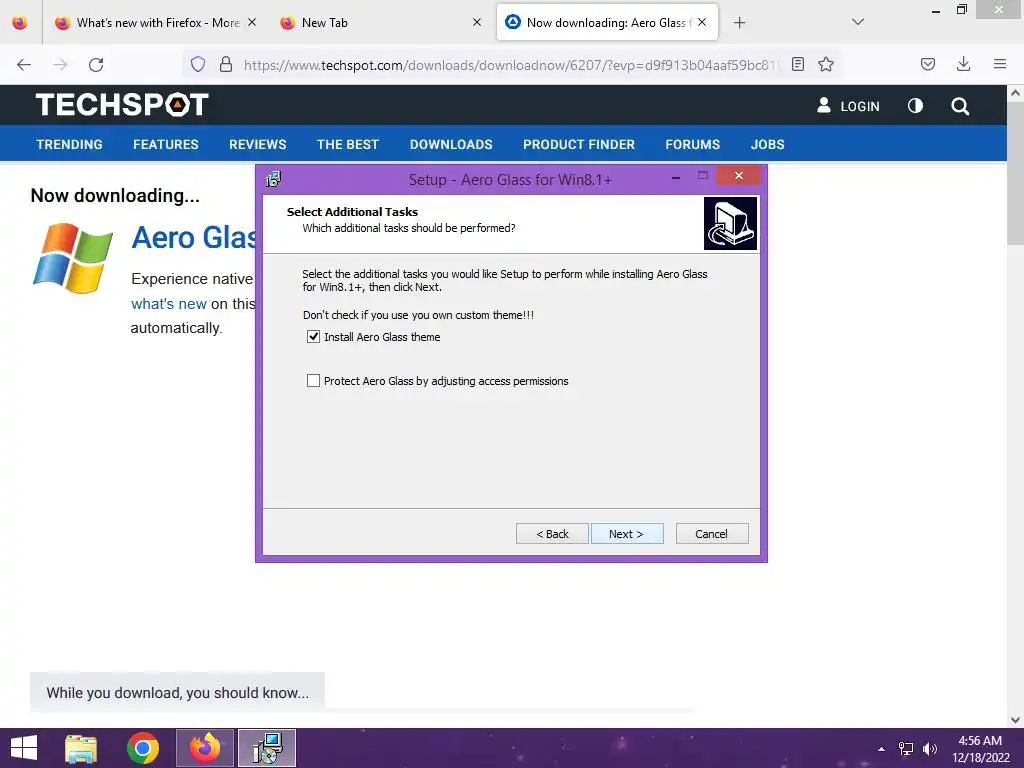Cancel the Aero Glass setup
Image resolution: width=1024 pixels, height=768 pixels.
712,534
